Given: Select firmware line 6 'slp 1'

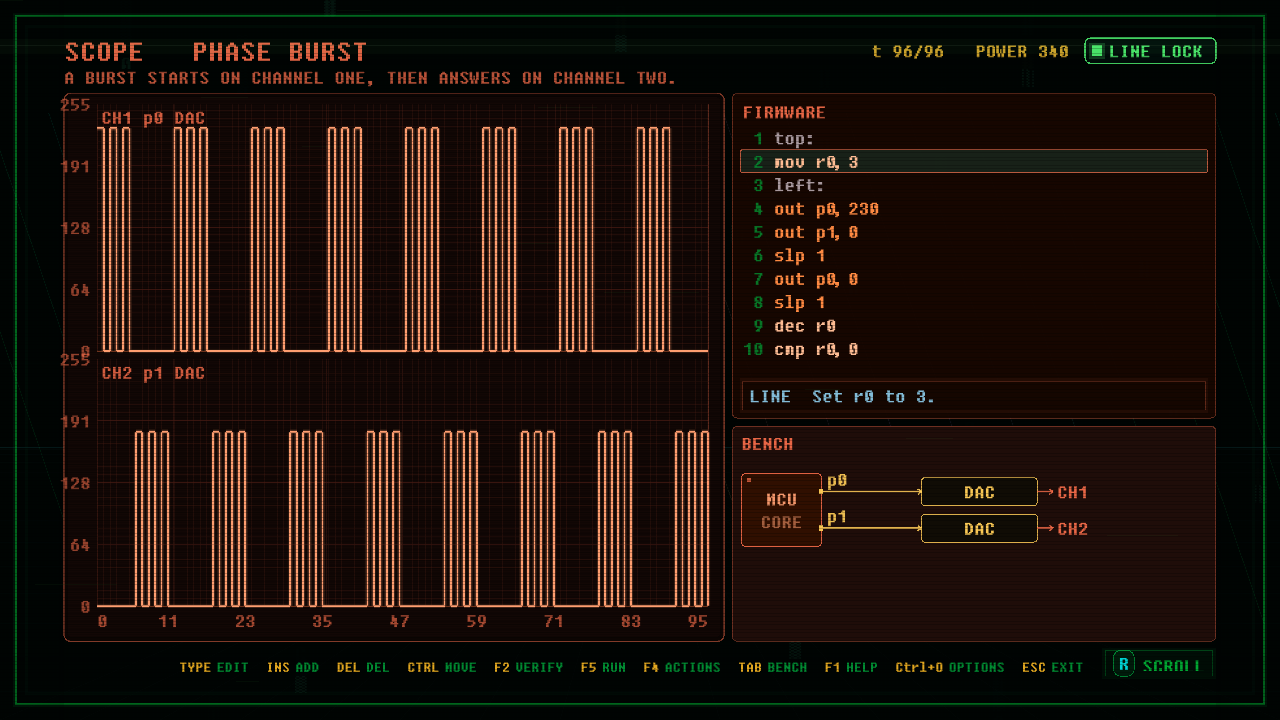Looking at the screenshot, I should pyautogui.click(x=974, y=256).
